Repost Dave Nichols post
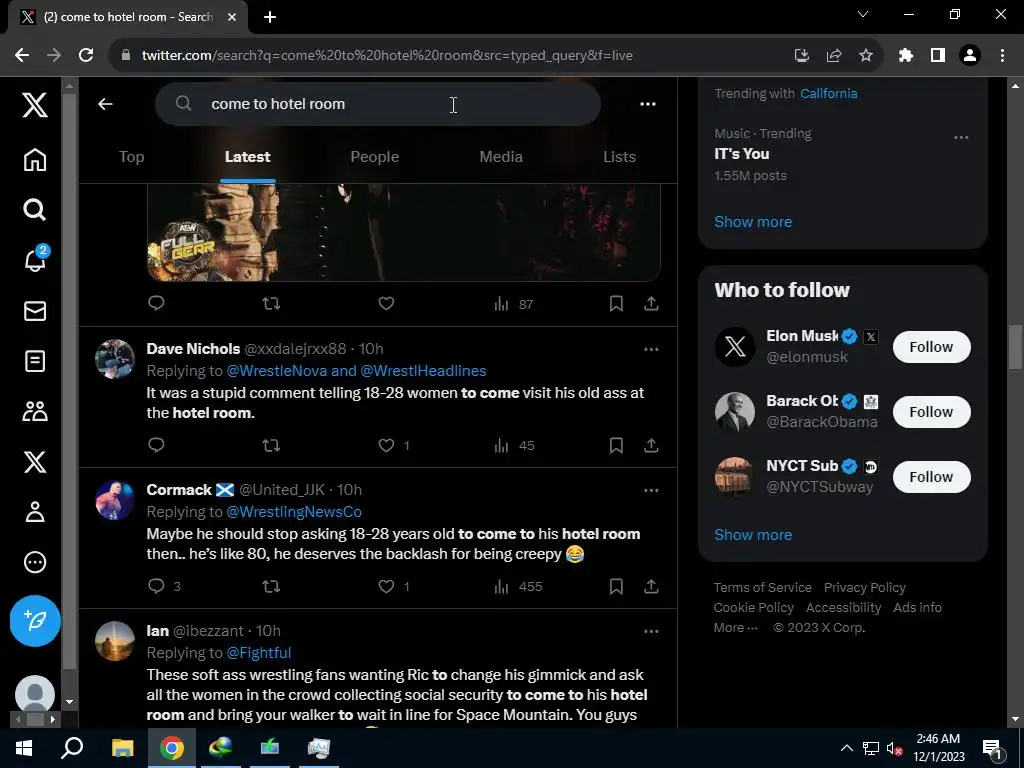Viewport: 1024px width, 768px height. [271, 445]
